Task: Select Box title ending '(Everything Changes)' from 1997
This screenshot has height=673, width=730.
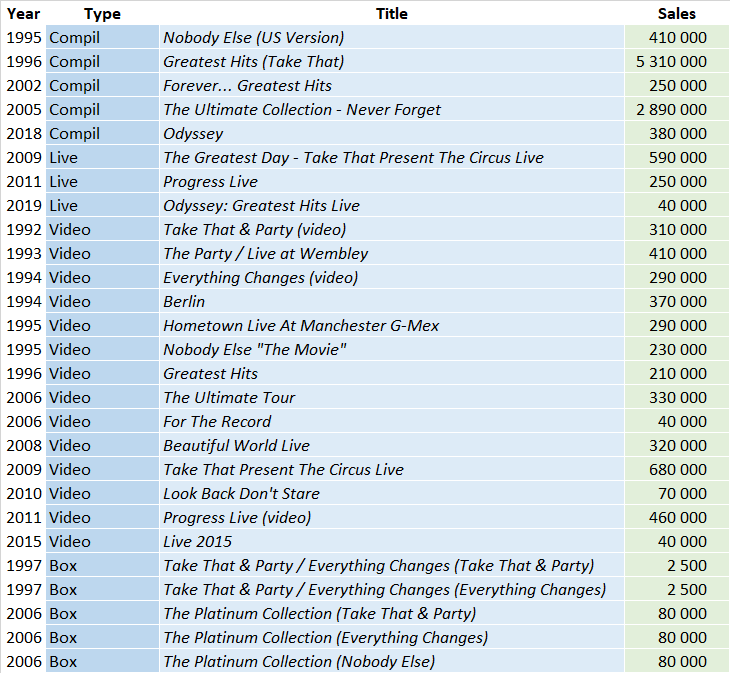Action: 385,590
